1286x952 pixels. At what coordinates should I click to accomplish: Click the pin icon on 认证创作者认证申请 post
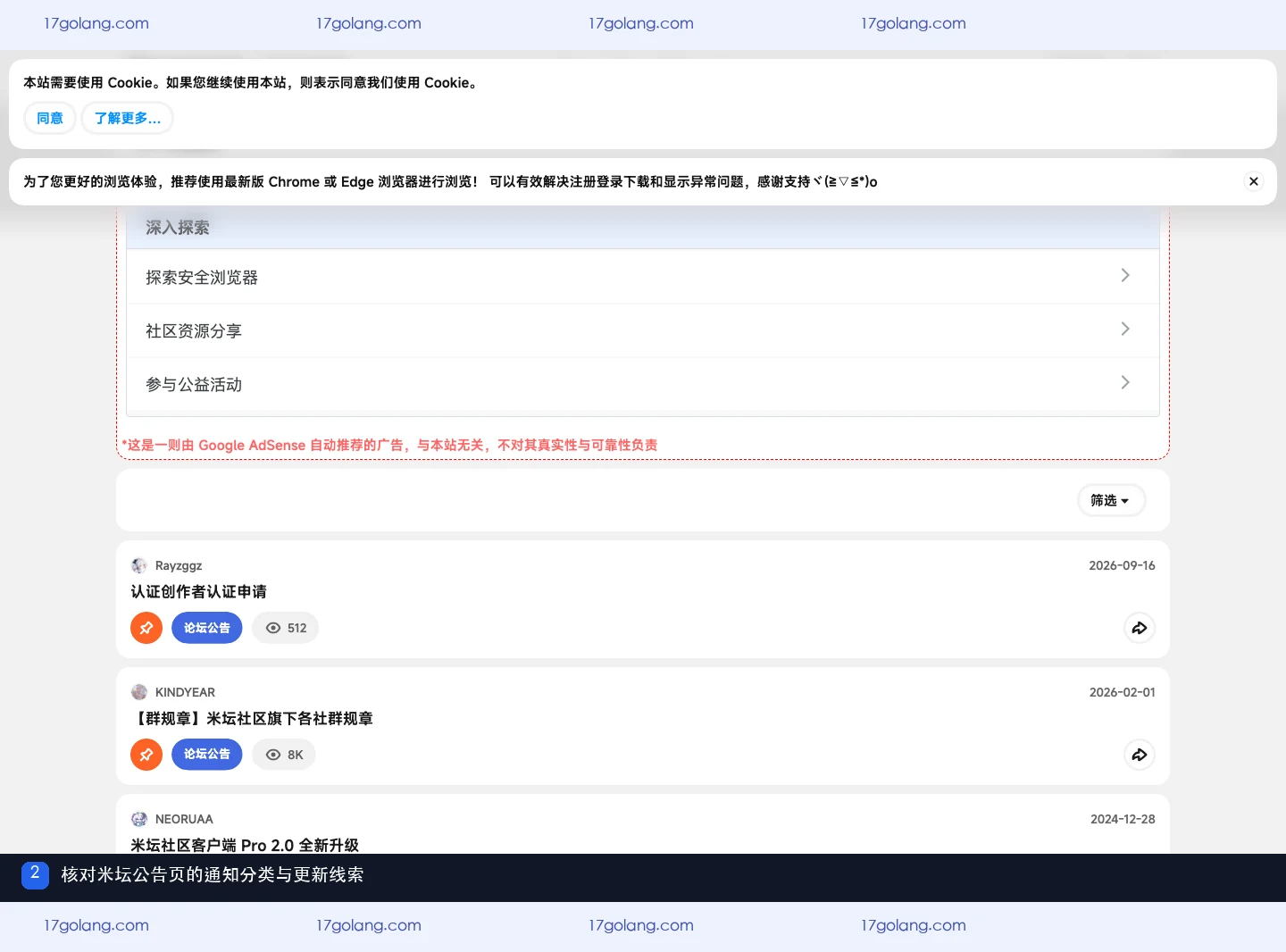point(146,628)
